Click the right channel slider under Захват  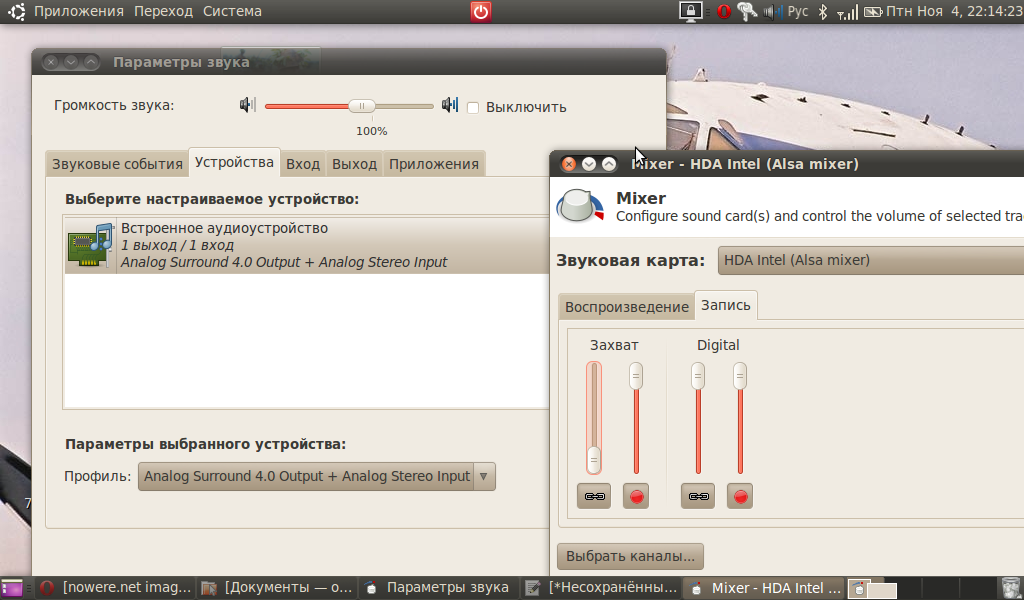[x=636, y=418]
